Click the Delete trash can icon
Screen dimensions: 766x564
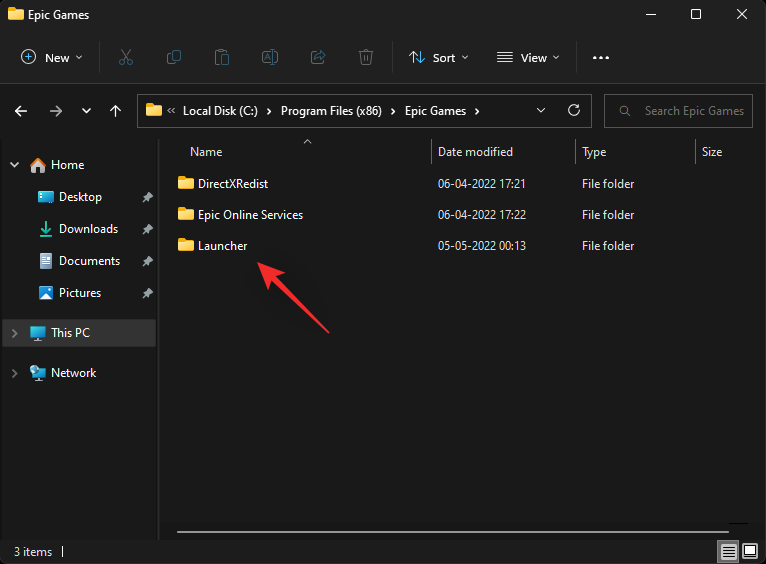366,58
